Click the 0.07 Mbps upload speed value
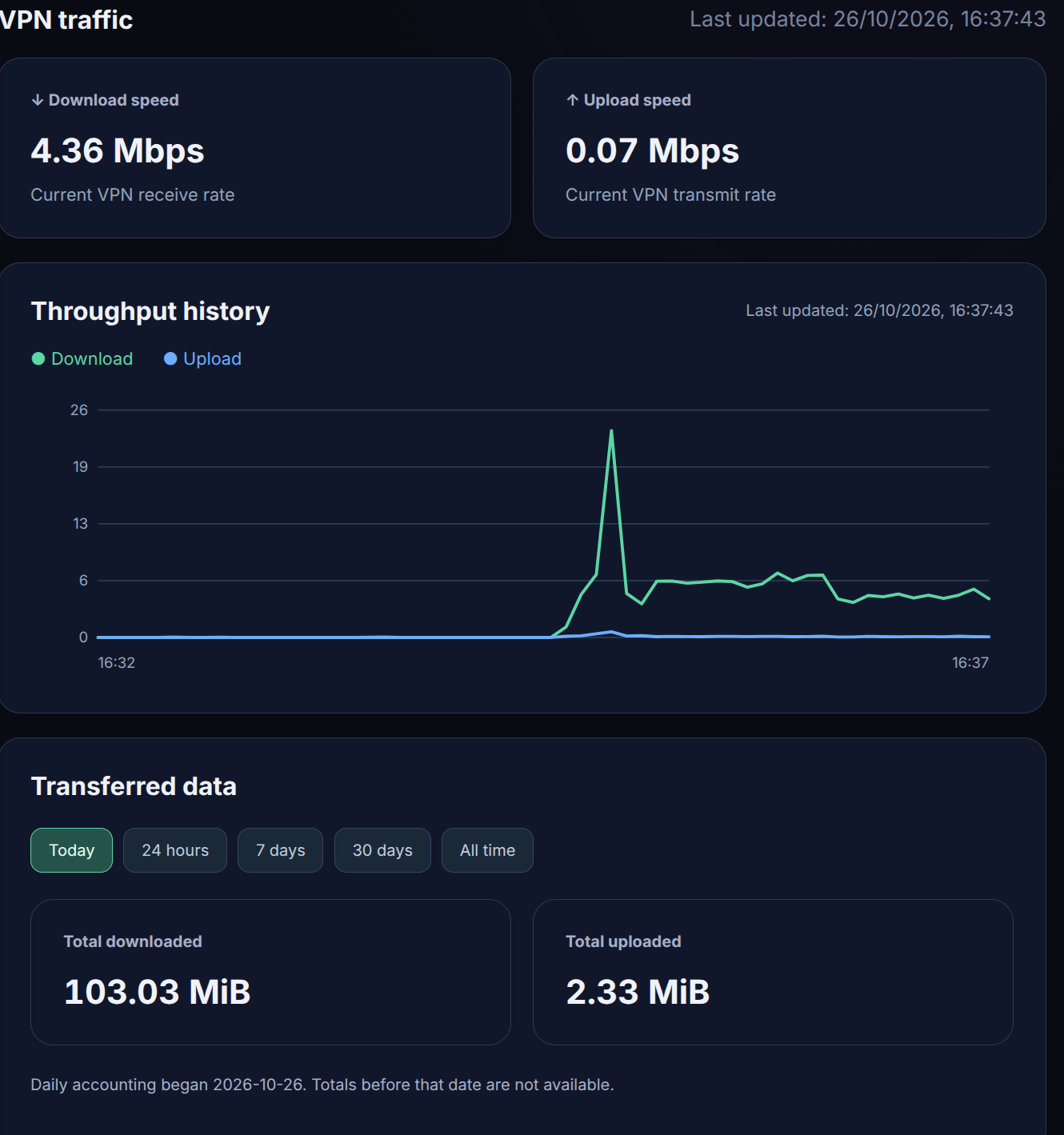Screen dimensions: 1064x1135 coord(652,150)
